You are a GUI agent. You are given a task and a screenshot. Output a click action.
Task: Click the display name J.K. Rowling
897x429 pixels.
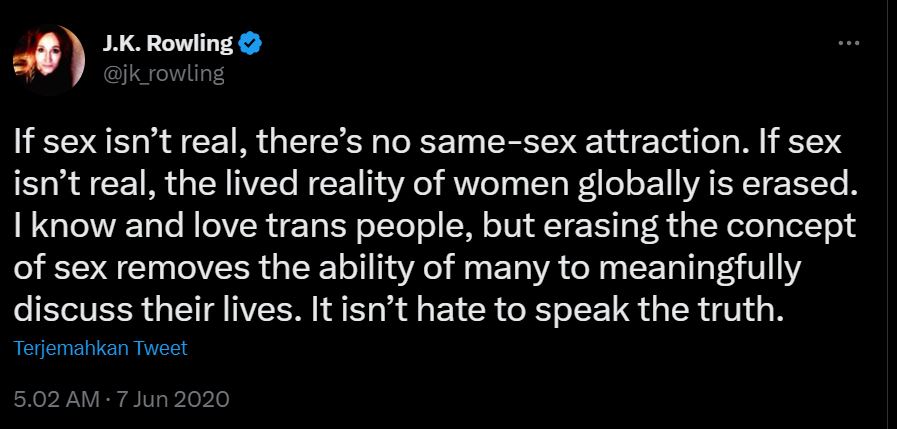168,43
